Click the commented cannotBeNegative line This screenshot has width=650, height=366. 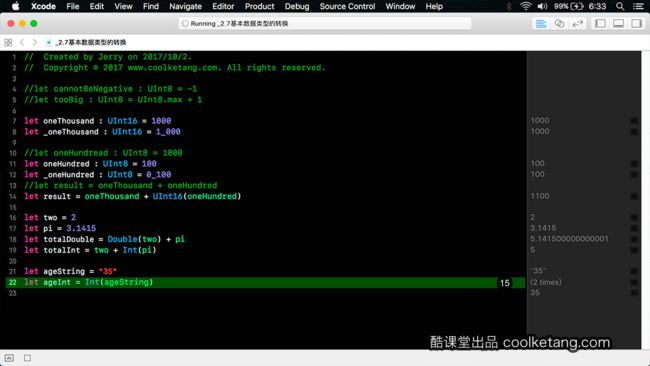110,89
